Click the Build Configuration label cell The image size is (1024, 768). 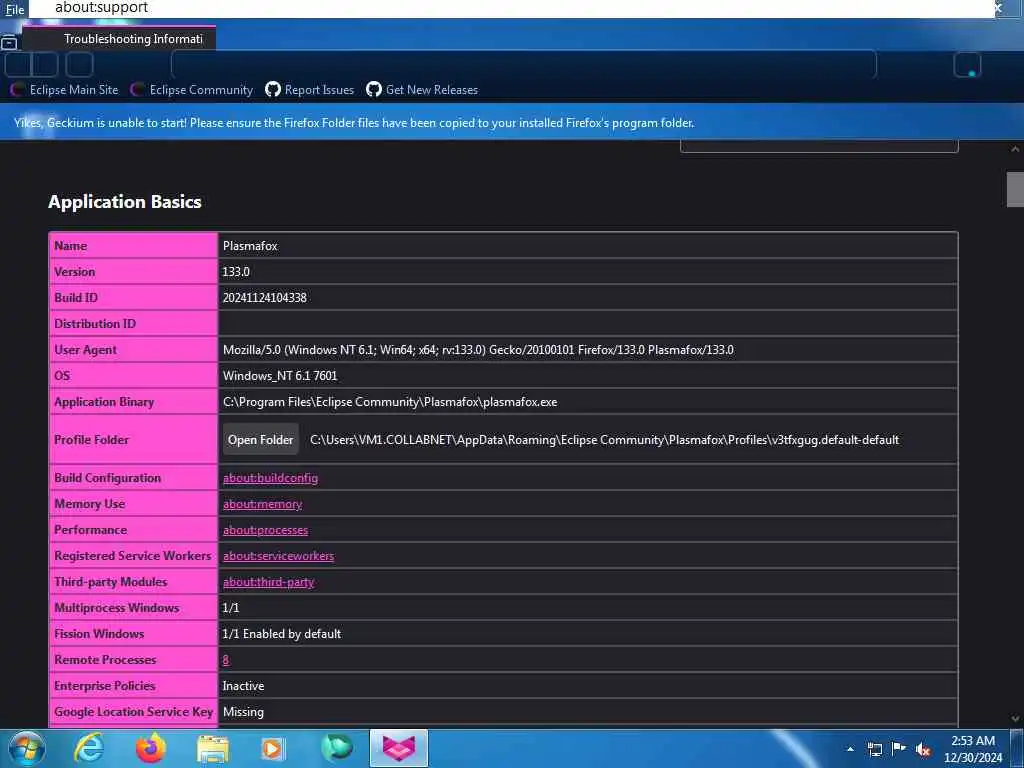[x=133, y=477]
